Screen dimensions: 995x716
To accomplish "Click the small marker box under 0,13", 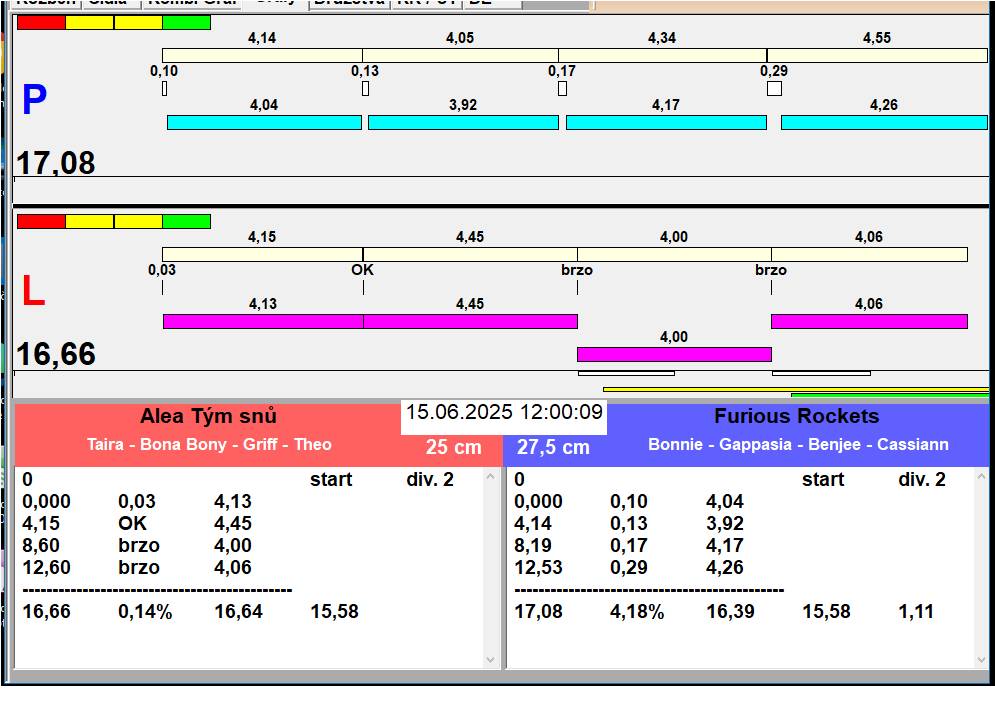I will click(365, 89).
